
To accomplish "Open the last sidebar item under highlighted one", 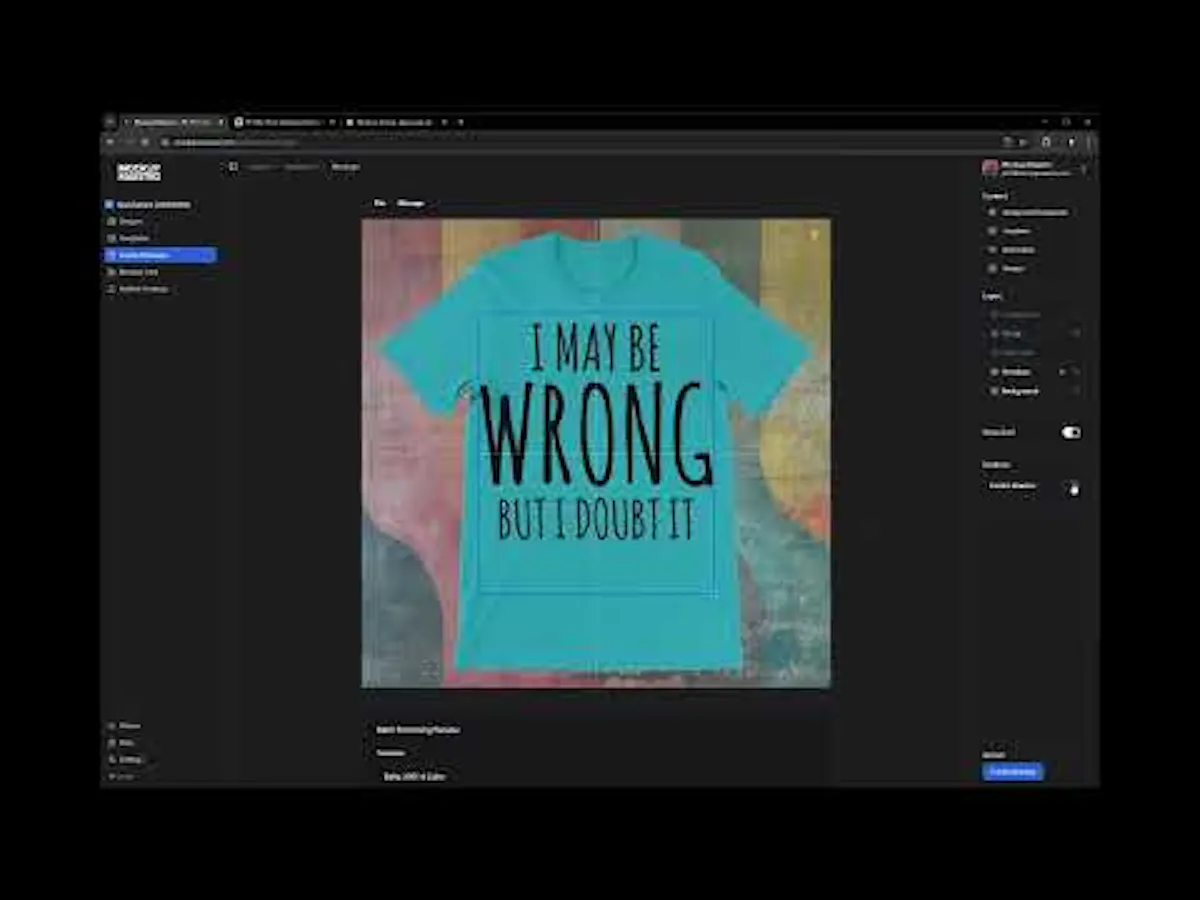I will point(138,289).
